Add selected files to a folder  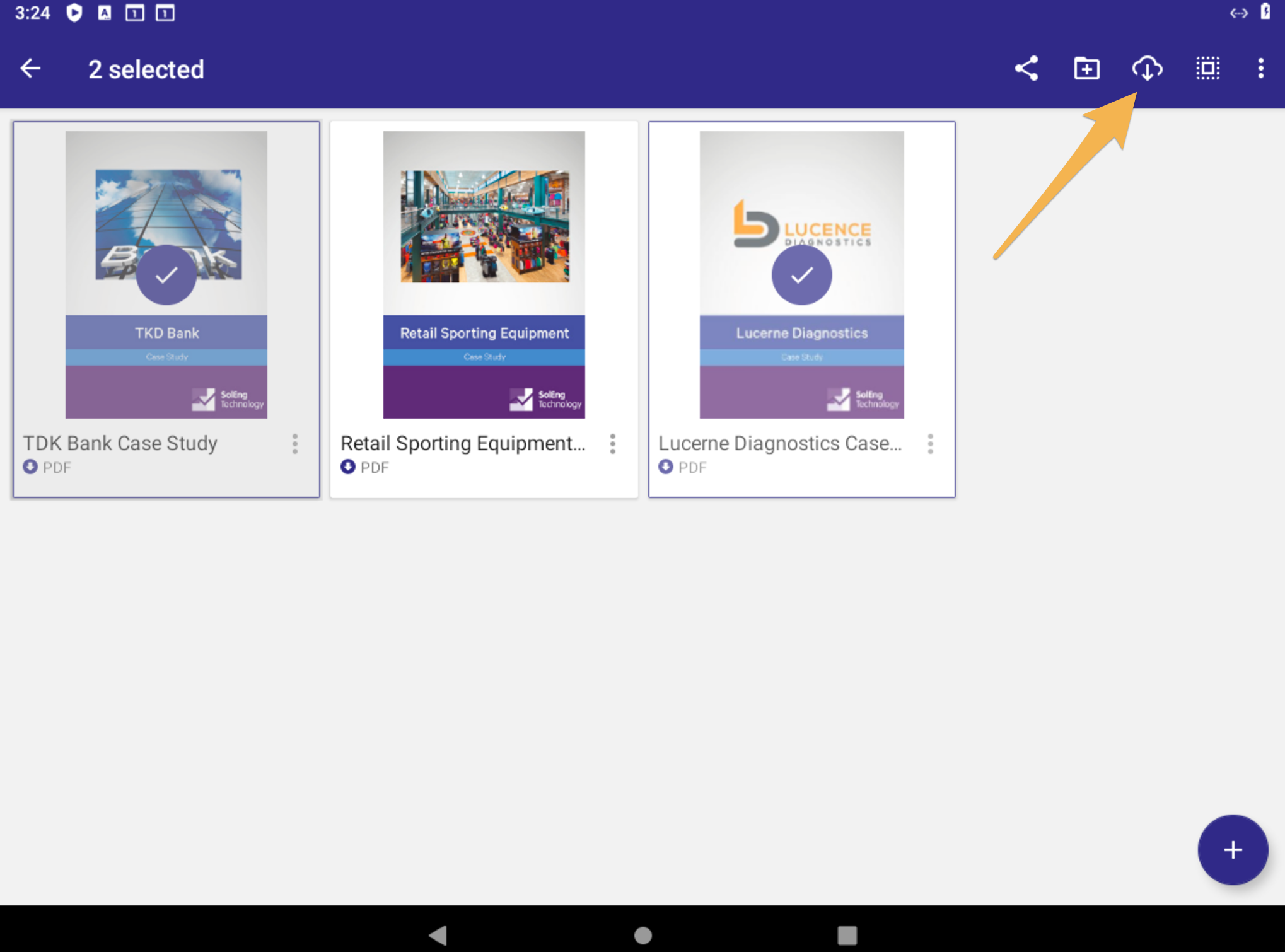(x=1086, y=68)
